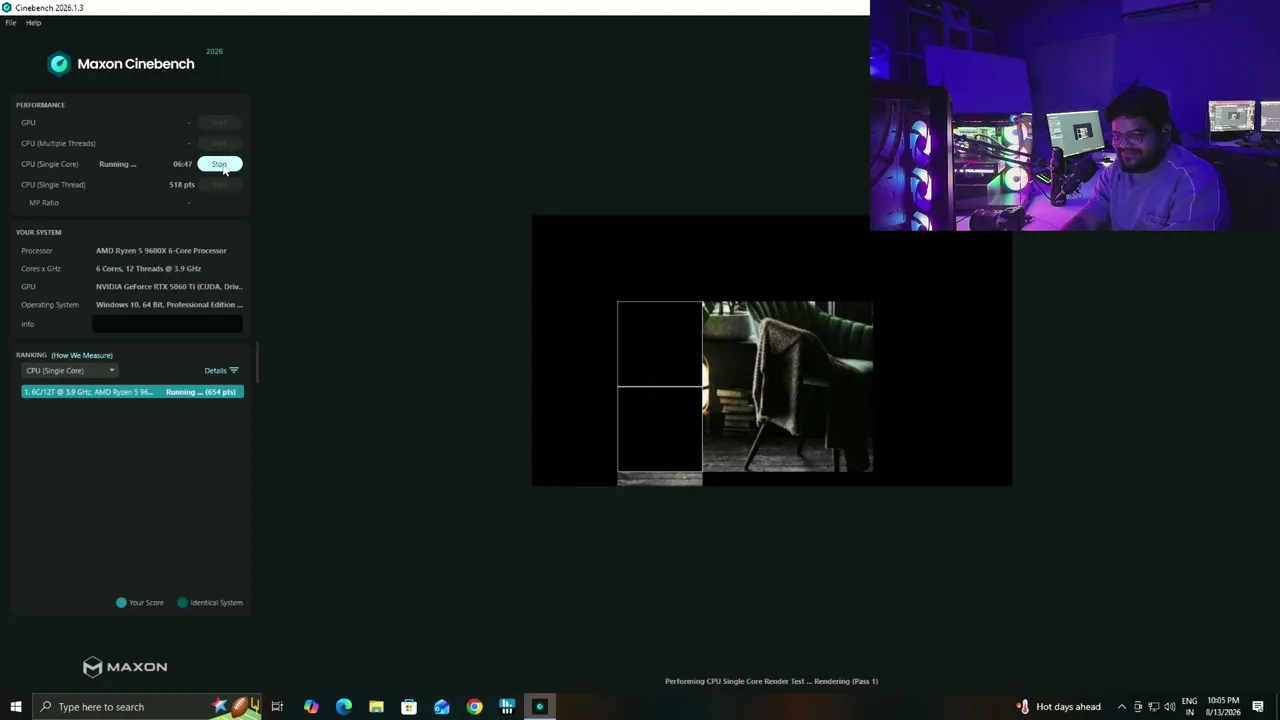The image size is (1280, 720).
Task: Select the 6C/12T Ryzen ranking entry
Action: [132, 392]
